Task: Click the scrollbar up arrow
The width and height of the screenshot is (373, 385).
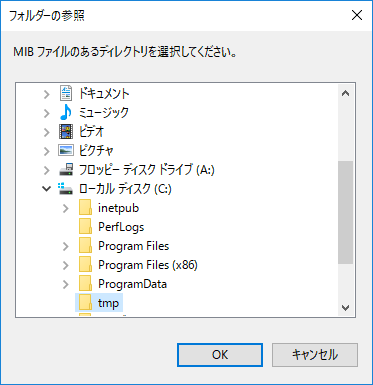Action: tap(346, 93)
